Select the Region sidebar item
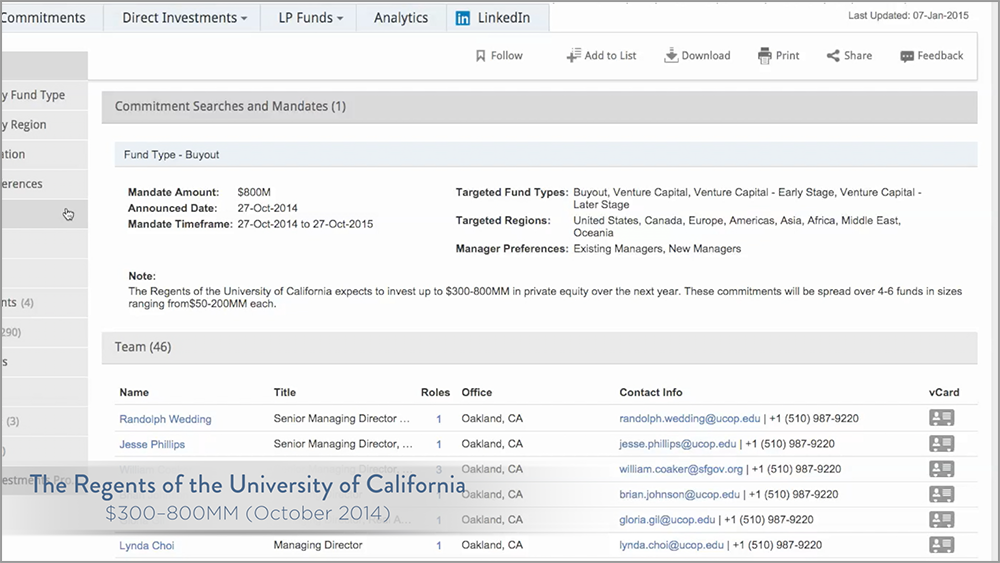The width and height of the screenshot is (1000, 563). coord(43,125)
